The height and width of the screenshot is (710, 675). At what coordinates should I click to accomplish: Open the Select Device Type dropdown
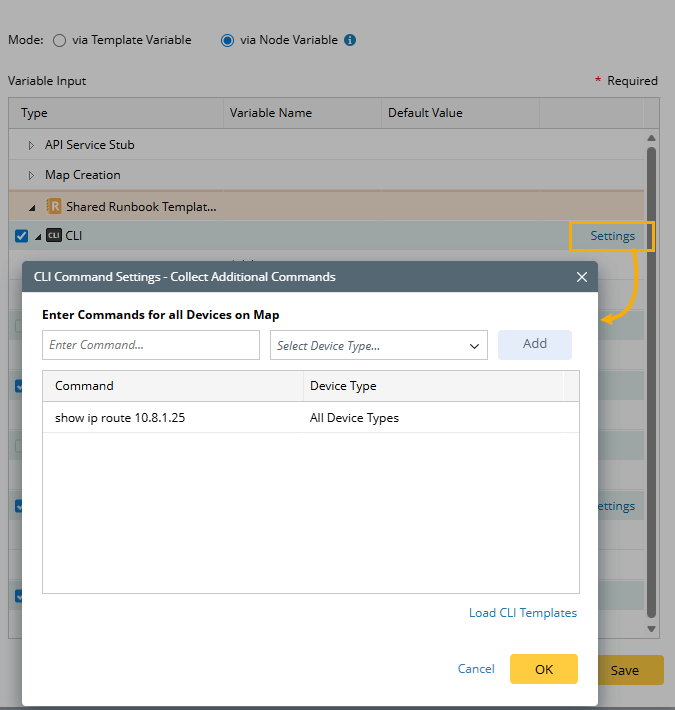pyautogui.click(x=378, y=345)
